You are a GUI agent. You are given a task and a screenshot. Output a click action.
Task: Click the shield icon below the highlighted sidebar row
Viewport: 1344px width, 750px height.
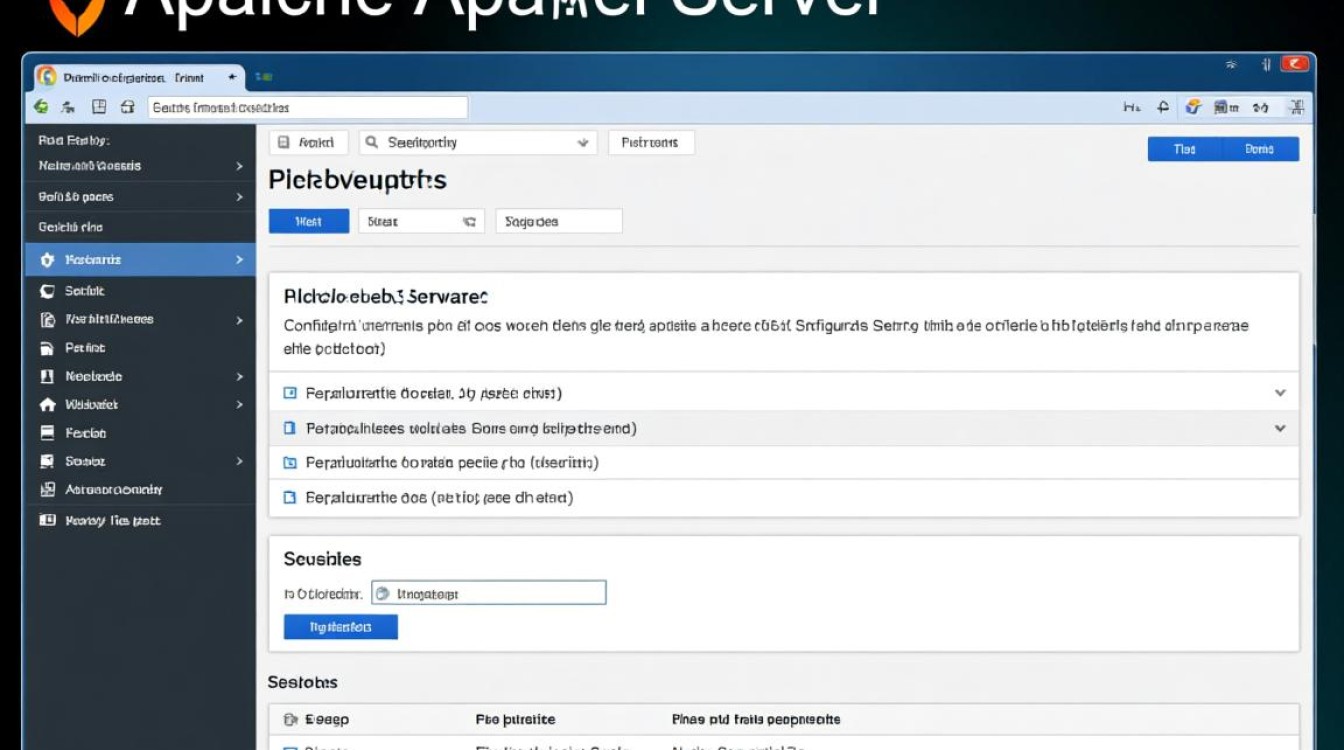pos(46,291)
